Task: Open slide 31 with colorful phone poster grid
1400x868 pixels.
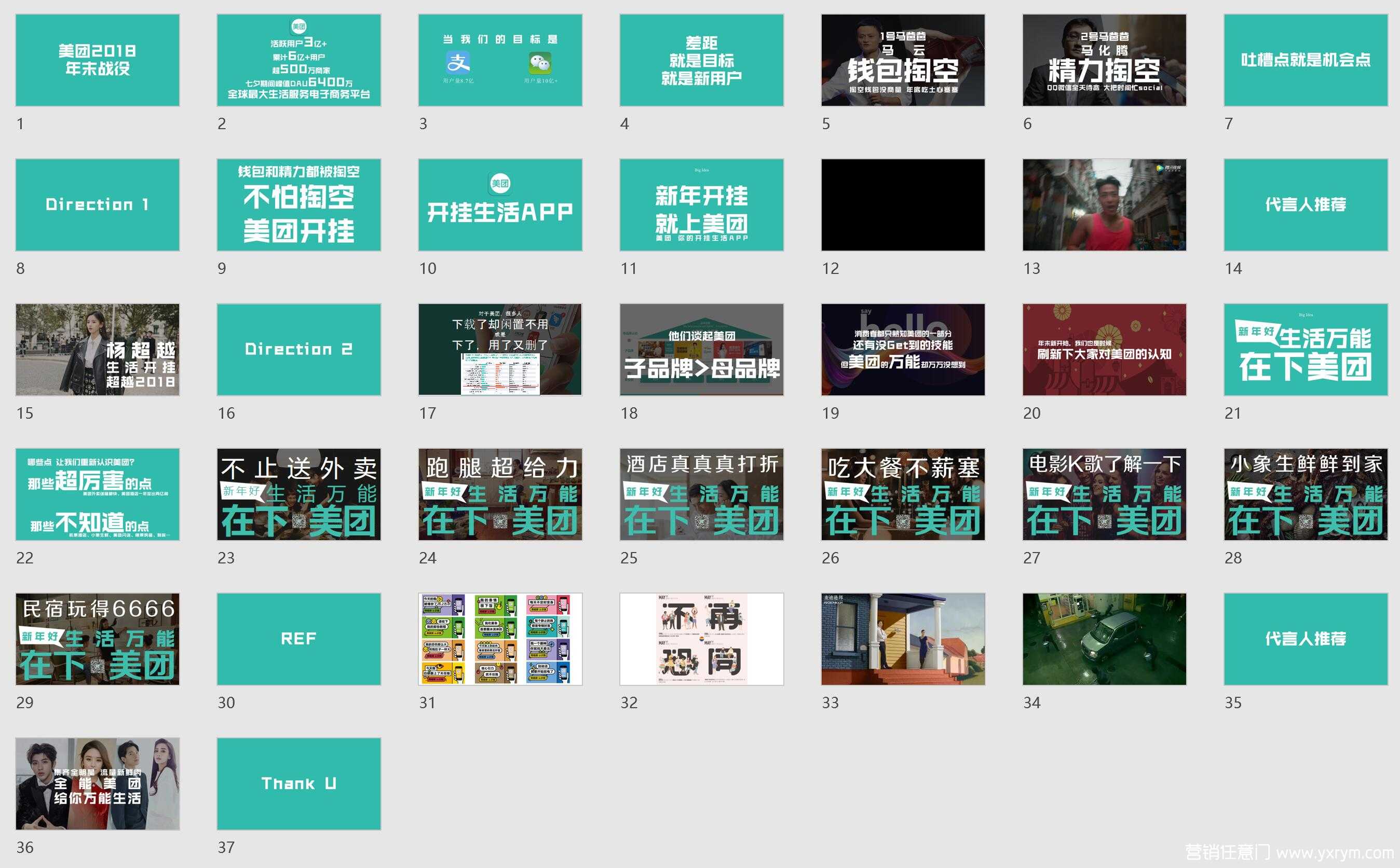Action: (x=500, y=639)
